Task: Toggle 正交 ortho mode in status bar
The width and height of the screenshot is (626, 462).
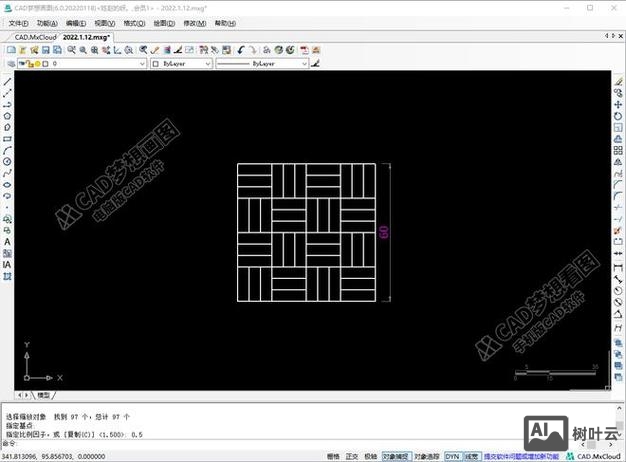Action: click(352, 456)
